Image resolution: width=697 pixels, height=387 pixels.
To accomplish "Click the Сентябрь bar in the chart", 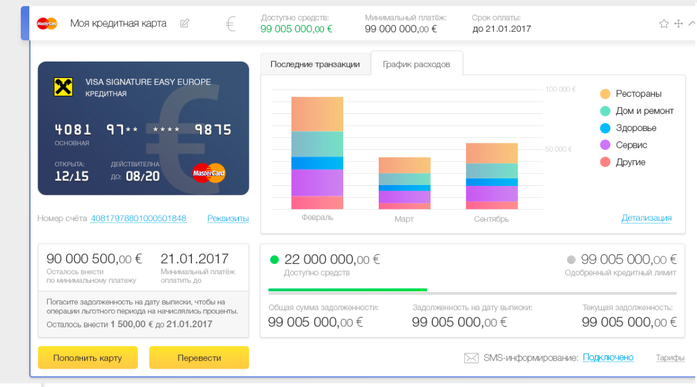I will click(492, 176).
